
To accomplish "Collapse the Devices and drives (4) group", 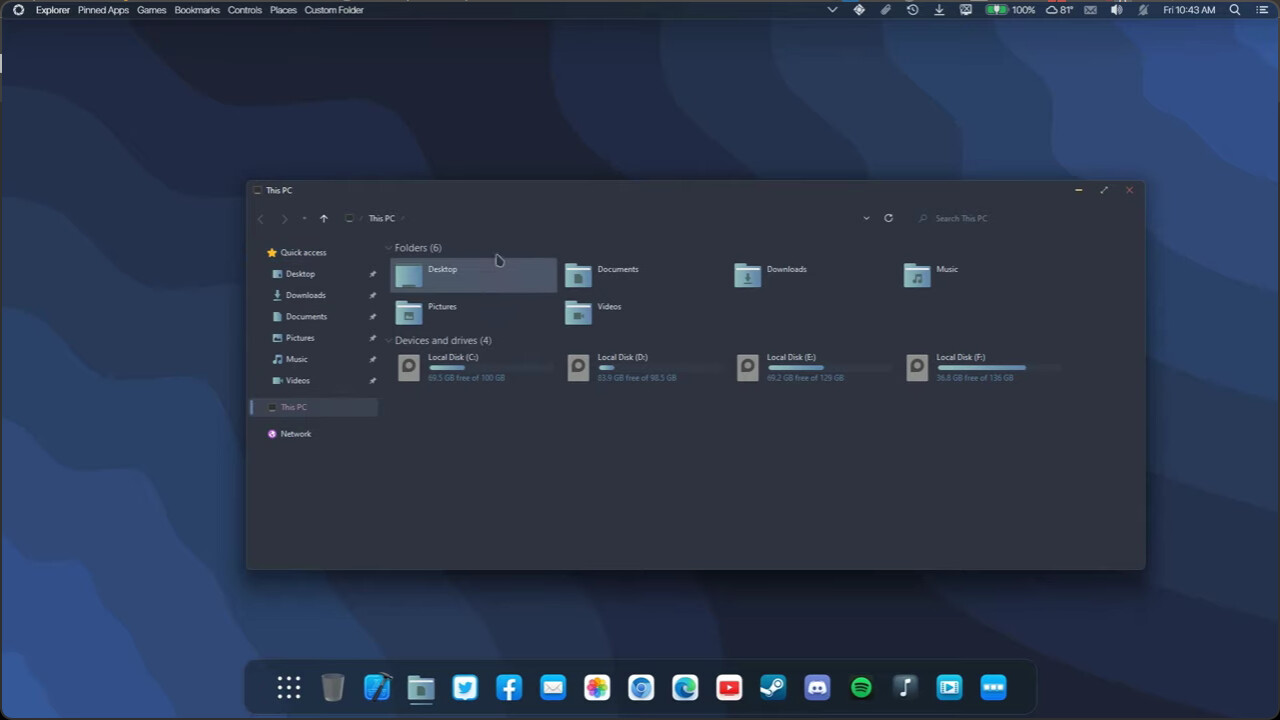I will tap(388, 340).
